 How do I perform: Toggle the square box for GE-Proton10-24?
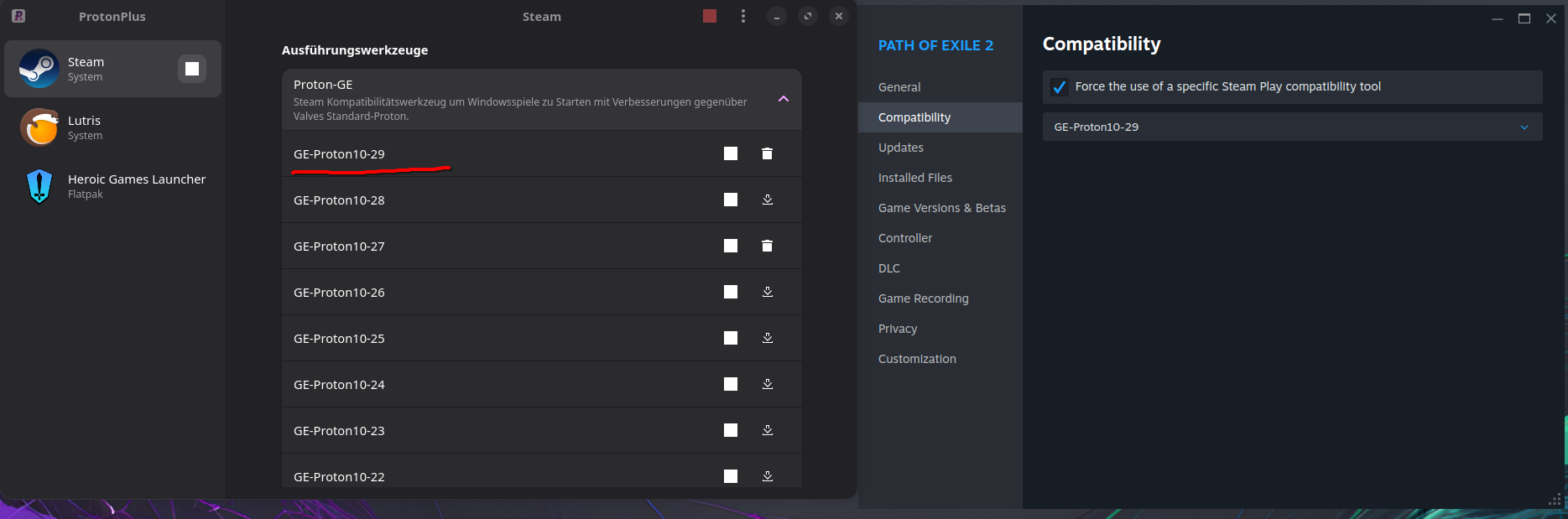(731, 384)
